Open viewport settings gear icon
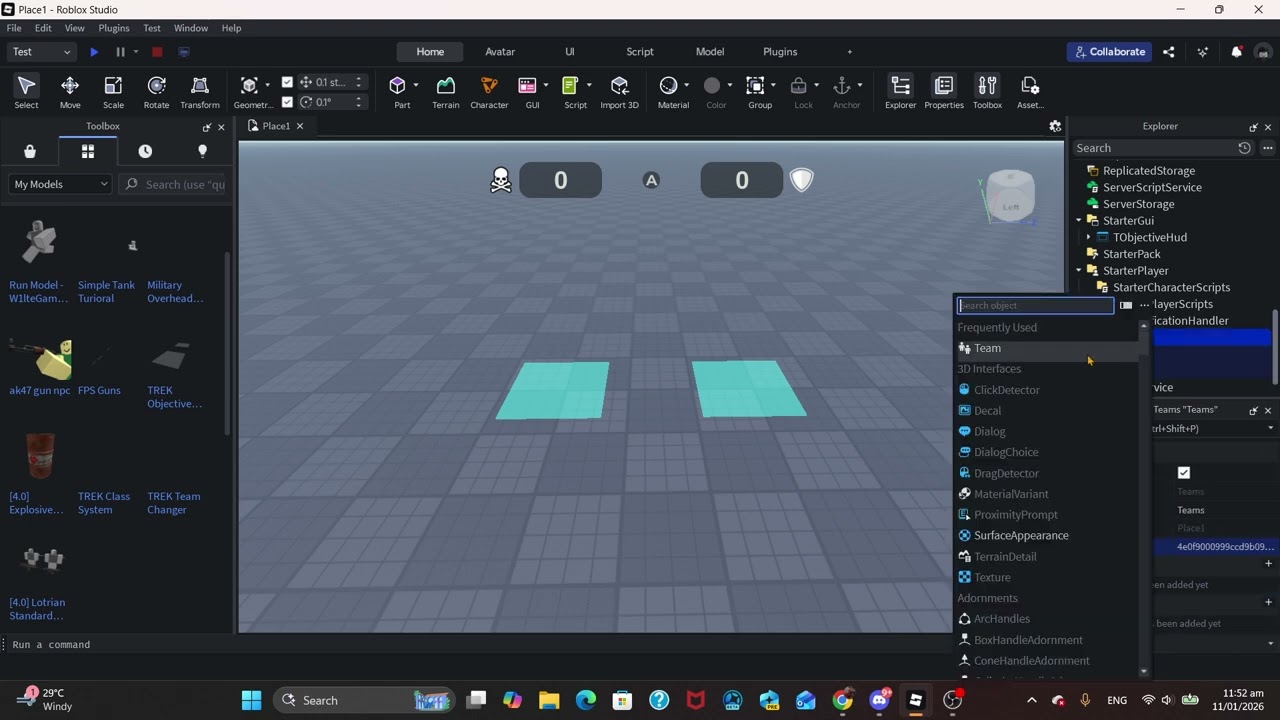 [1054, 126]
